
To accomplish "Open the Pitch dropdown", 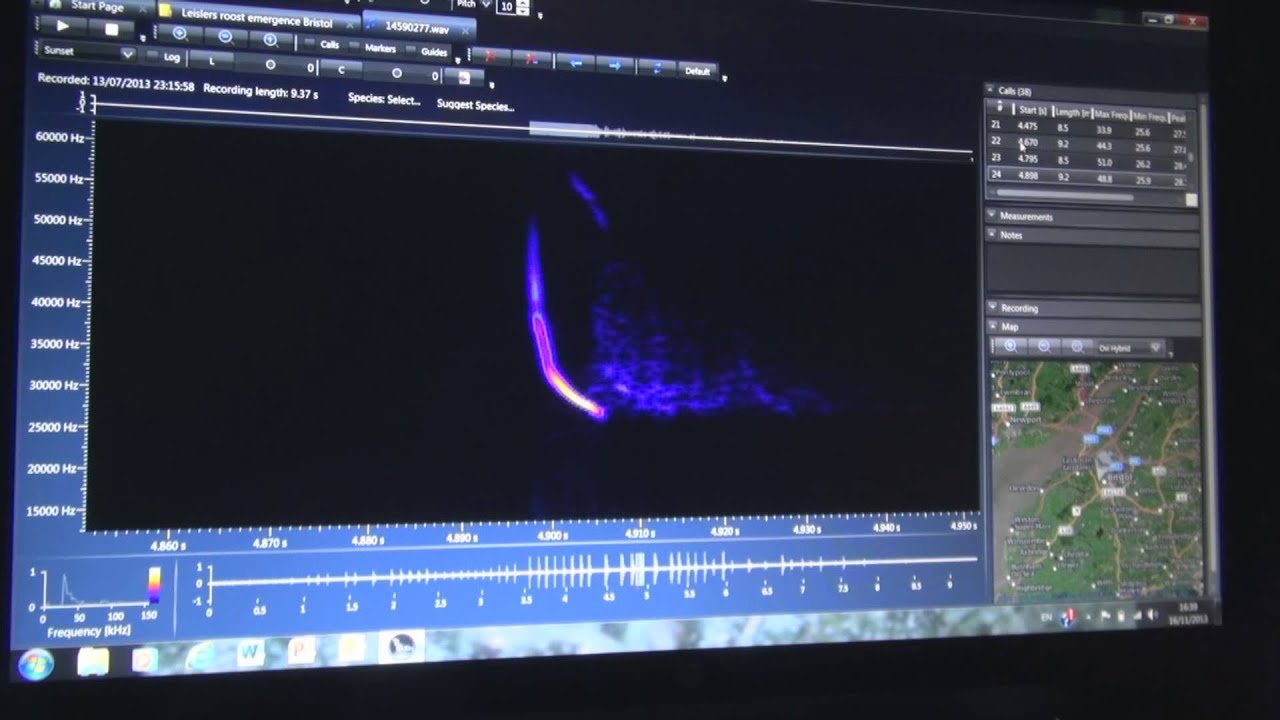I will tap(487, 4).
